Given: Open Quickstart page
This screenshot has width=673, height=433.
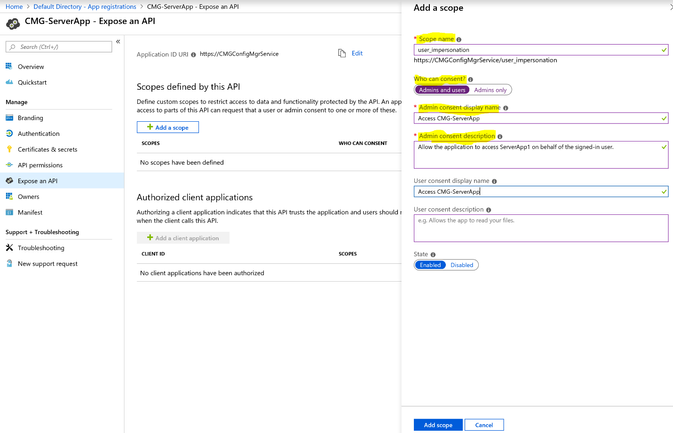Looking at the screenshot, I should tap(32, 82).
